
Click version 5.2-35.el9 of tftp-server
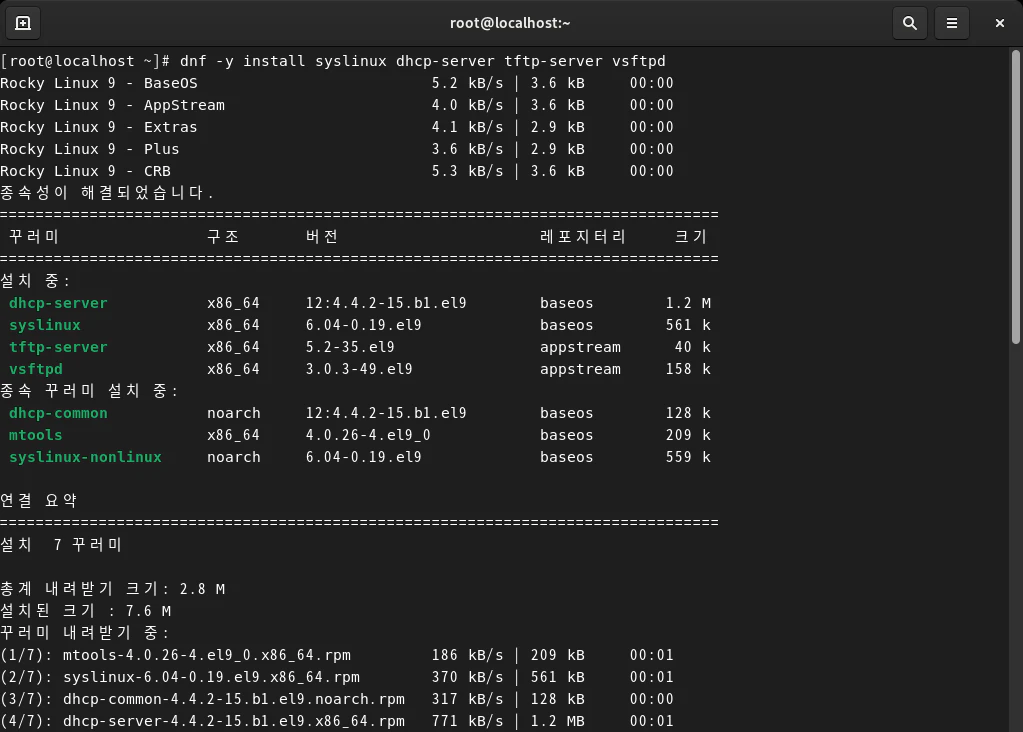(350, 347)
